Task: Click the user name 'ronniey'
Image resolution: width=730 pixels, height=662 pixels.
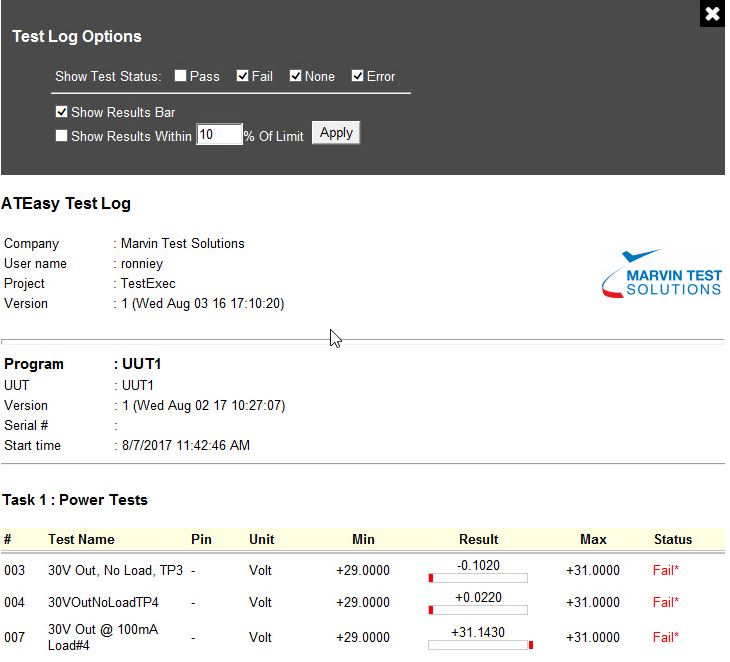Action: pos(142,264)
